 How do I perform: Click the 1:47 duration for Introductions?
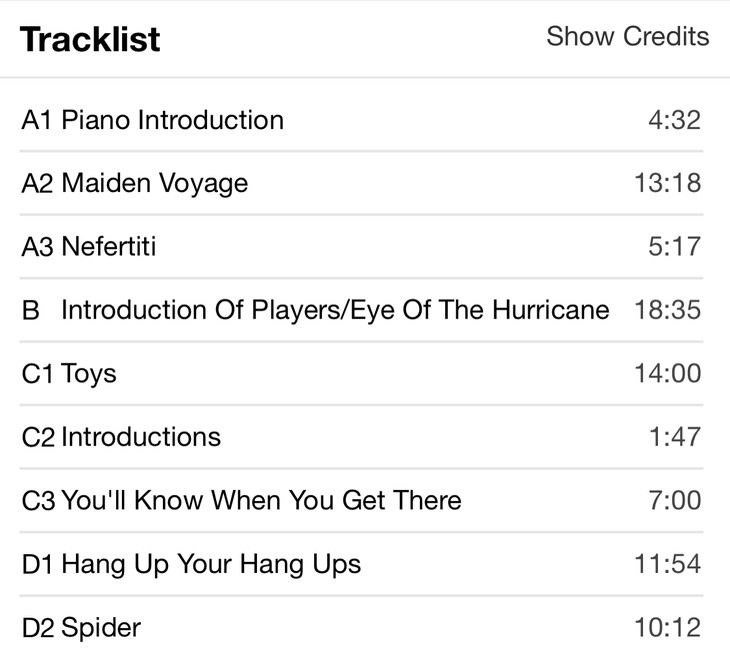tap(674, 437)
